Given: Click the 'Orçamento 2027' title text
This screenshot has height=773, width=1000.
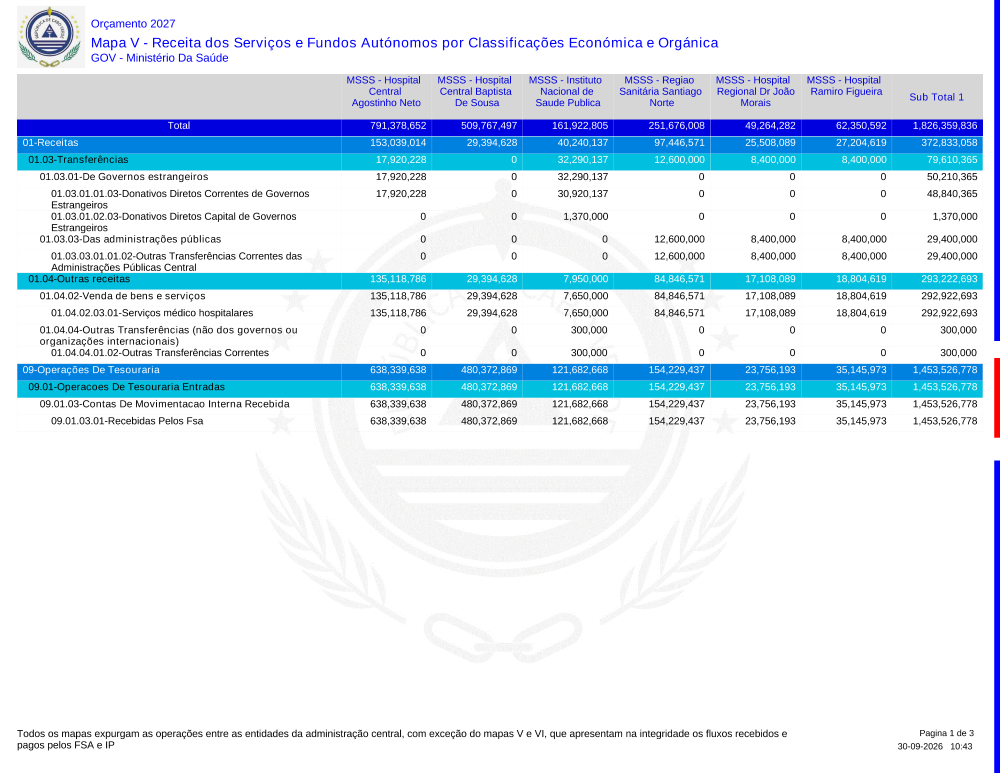Looking at the screenshot, I should [133, 24].
